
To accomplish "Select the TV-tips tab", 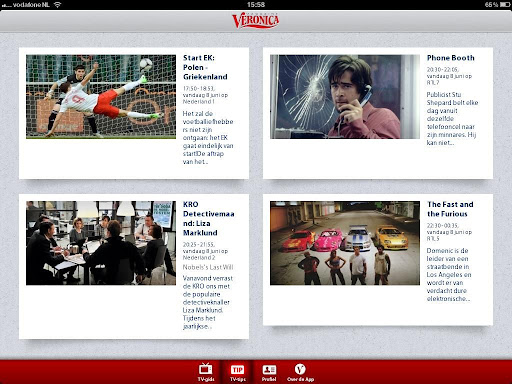I will pyautogui.click(x=238, y=372).
